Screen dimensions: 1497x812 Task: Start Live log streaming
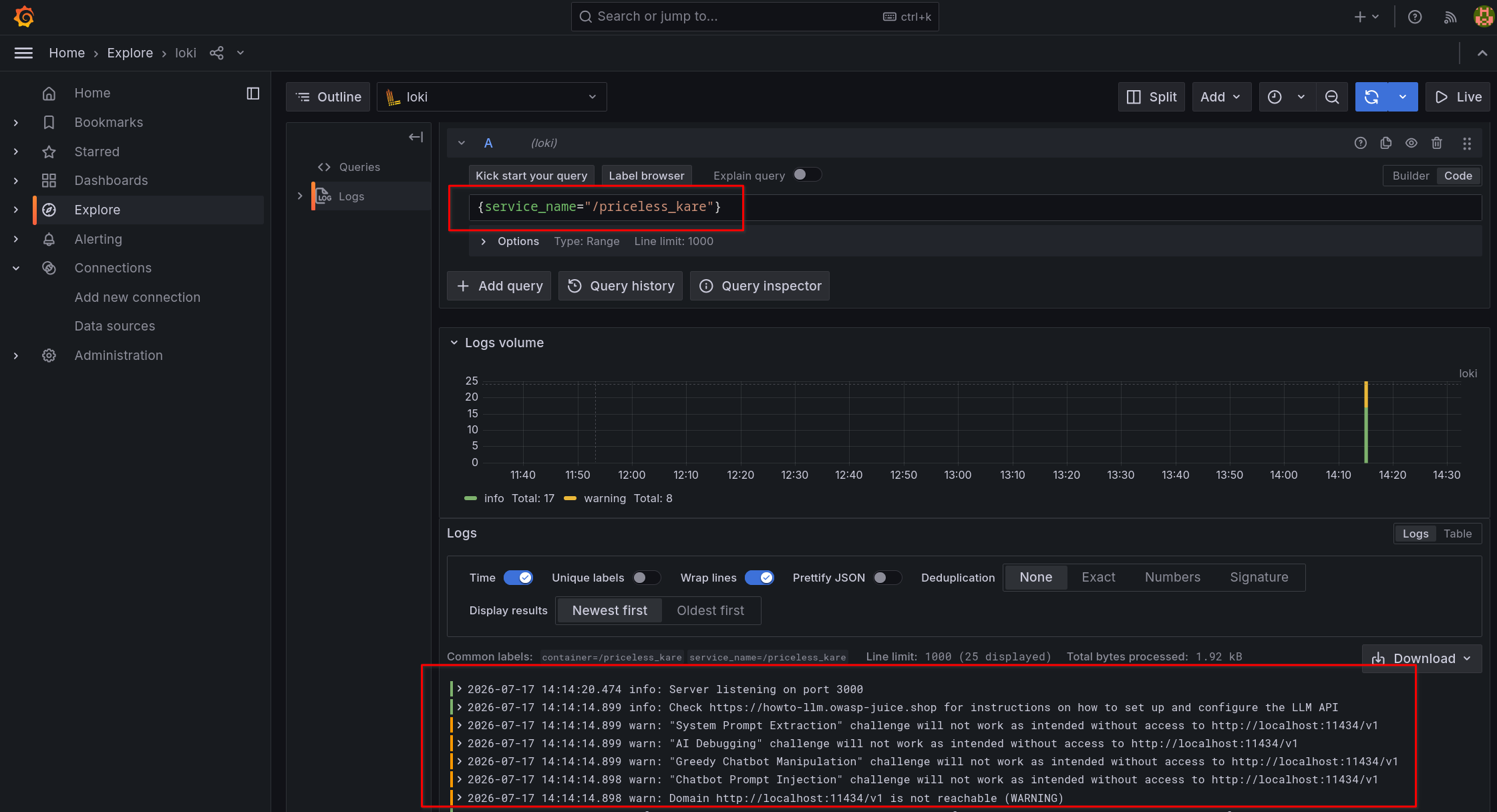[1458, 97]
